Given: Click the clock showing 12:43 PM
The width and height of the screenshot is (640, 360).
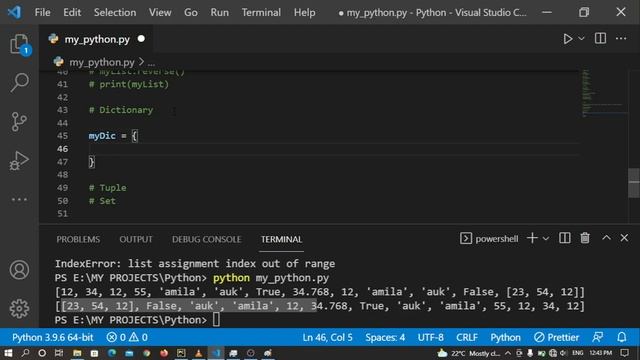Looking at the screenshot, I should 600,353.
